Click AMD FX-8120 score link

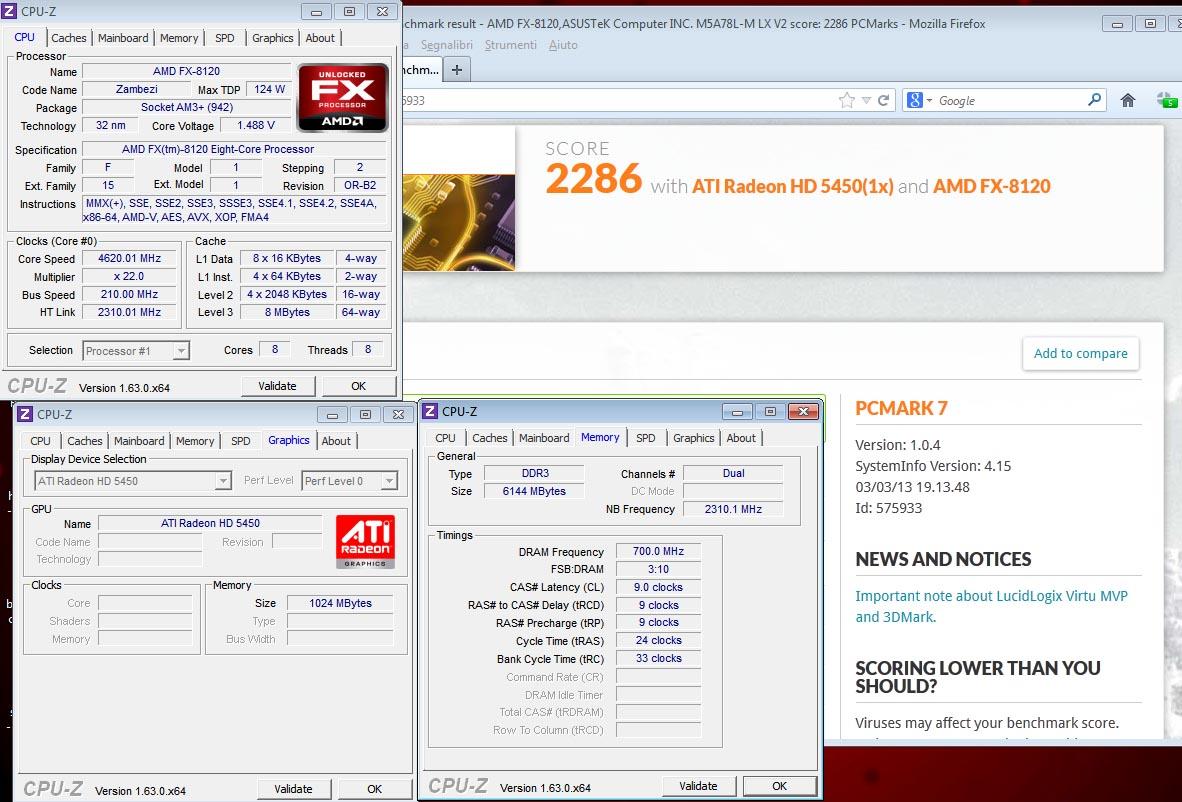(991, 185)
